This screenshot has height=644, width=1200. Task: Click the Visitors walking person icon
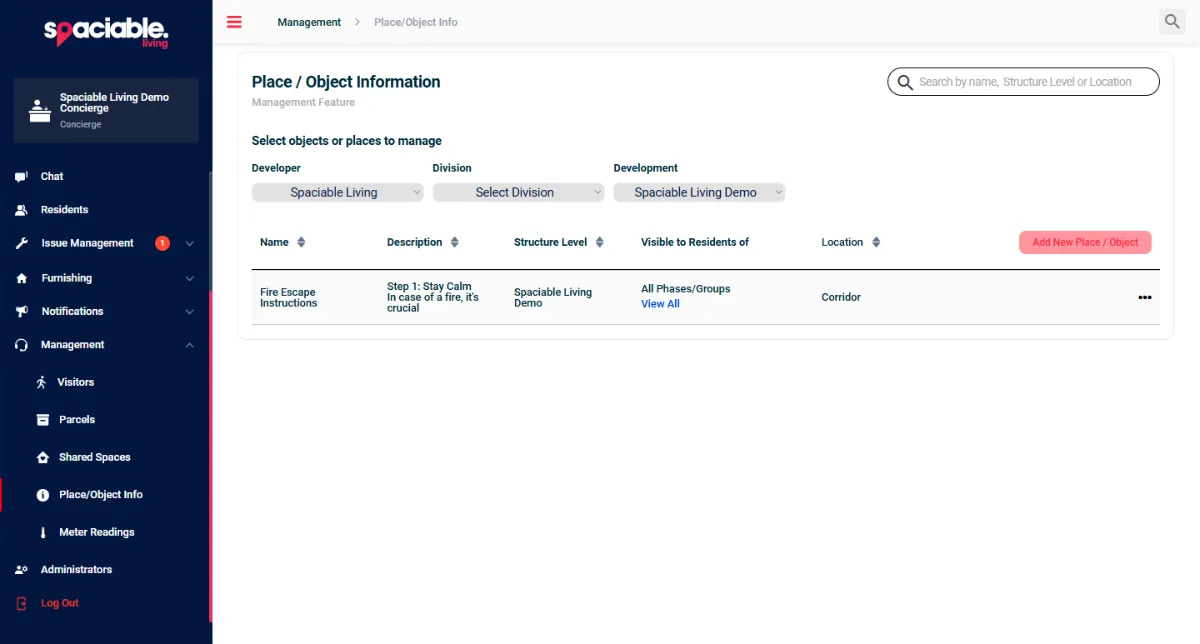click(x=42, y=382)
